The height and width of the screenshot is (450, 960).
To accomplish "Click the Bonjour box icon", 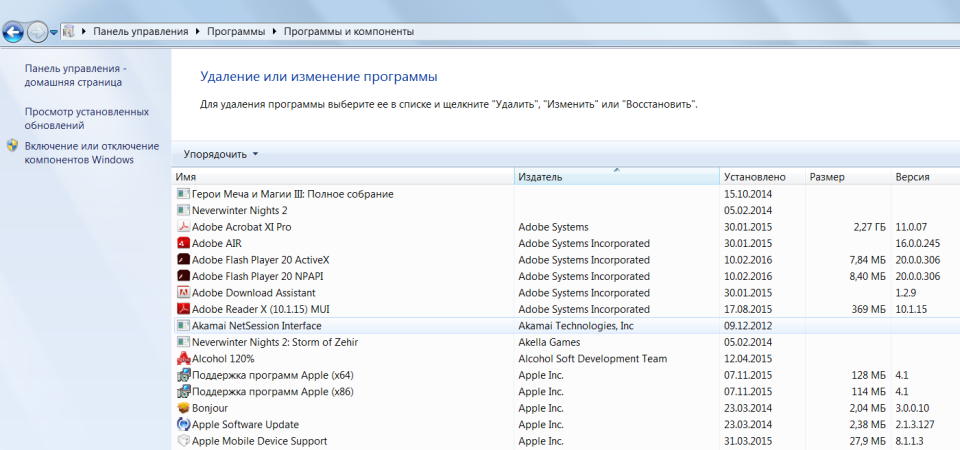I will [x=183, y=408].
